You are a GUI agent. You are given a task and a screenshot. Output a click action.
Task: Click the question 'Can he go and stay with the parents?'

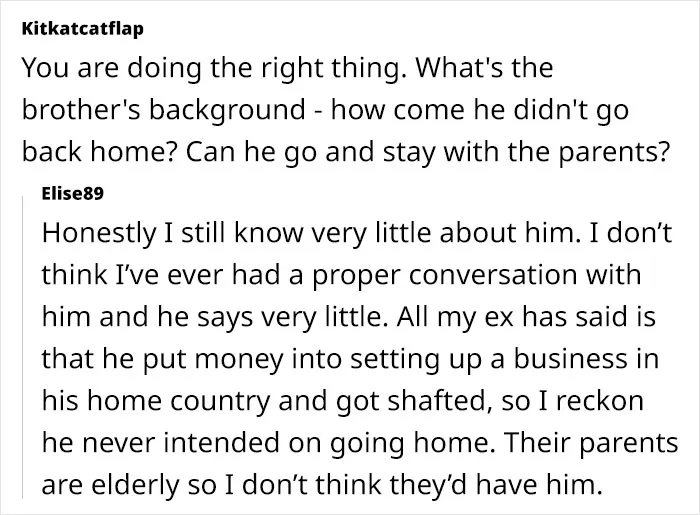[x=428, y=152]
